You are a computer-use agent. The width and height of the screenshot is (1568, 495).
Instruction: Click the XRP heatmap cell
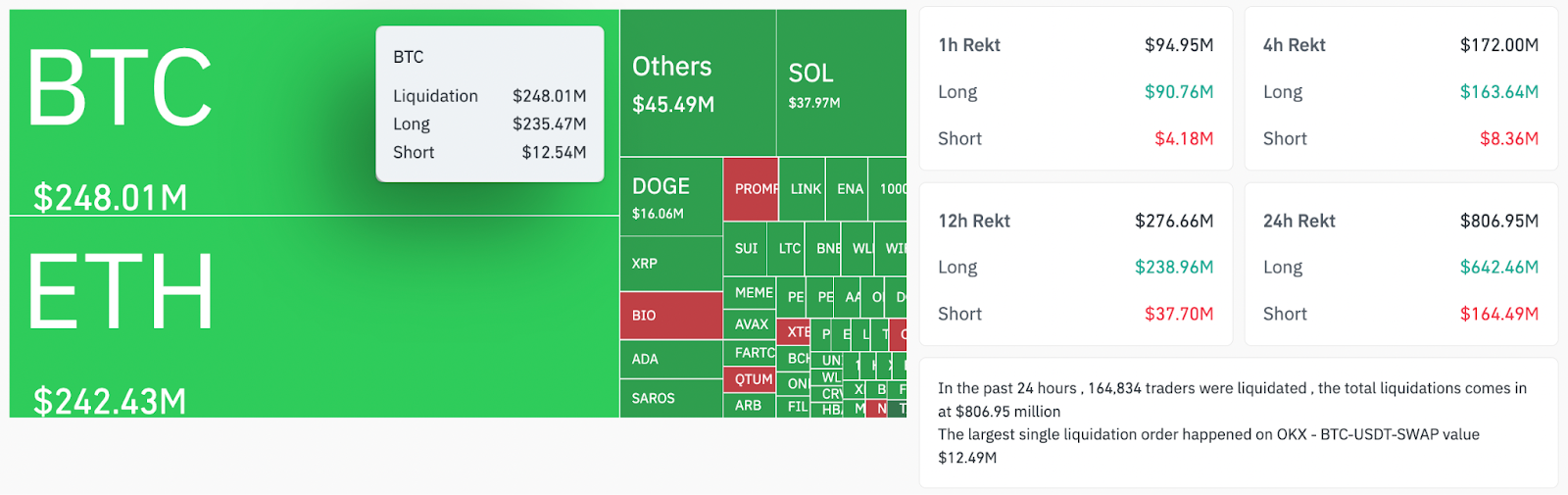pos(671,264)
